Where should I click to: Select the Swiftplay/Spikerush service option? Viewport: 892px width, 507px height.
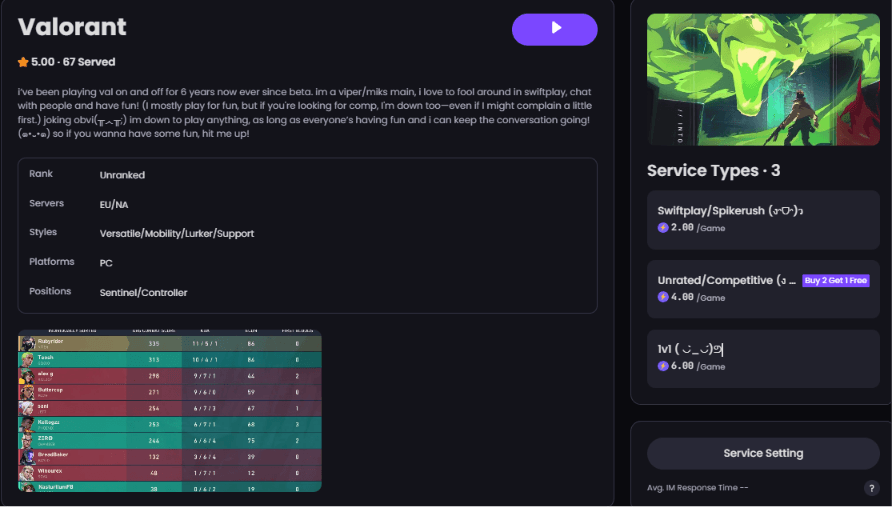coord(763,219)
